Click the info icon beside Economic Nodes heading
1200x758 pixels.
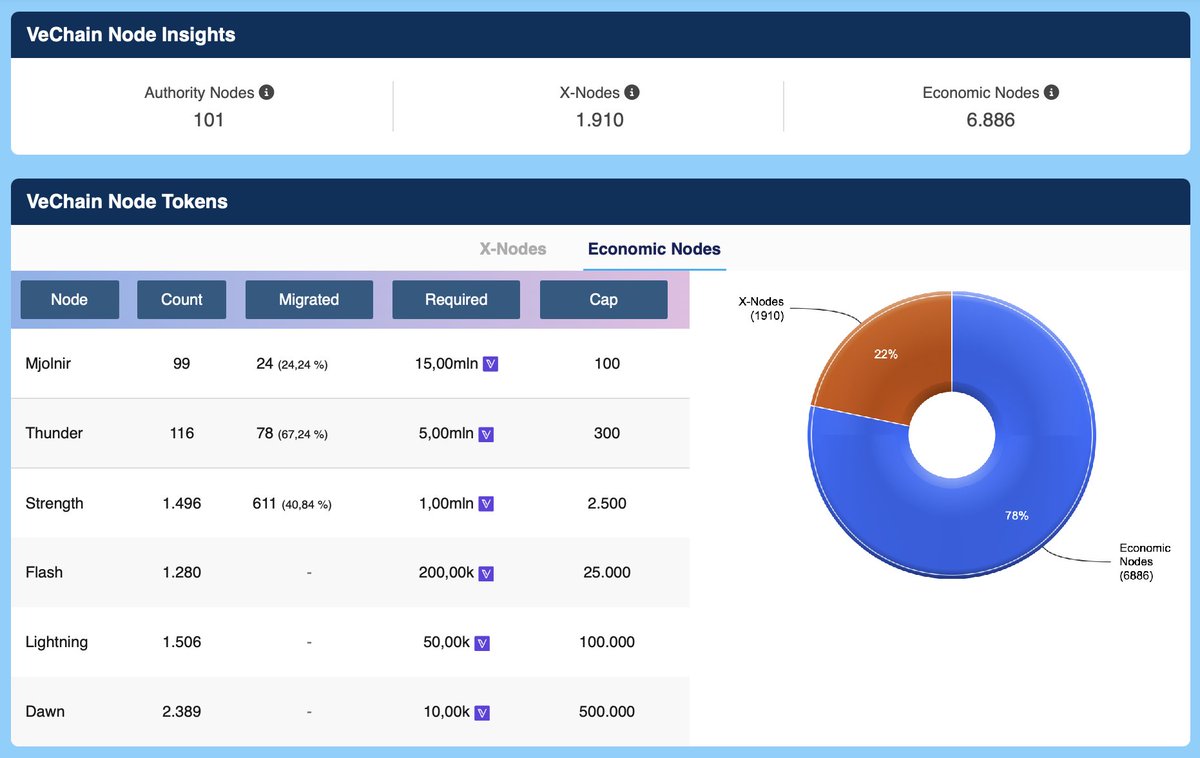point(1051,92)
